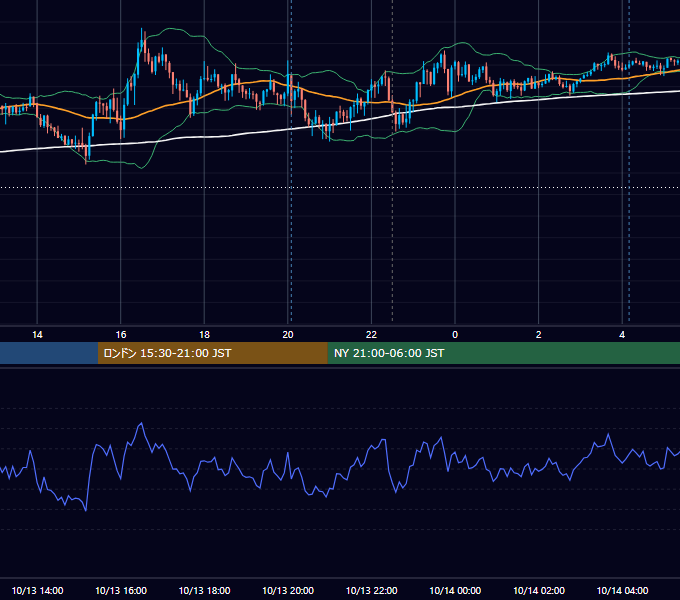680x600 pixels.
Task: Click the hour 22 axis tick
Action: tap(371, 335)
